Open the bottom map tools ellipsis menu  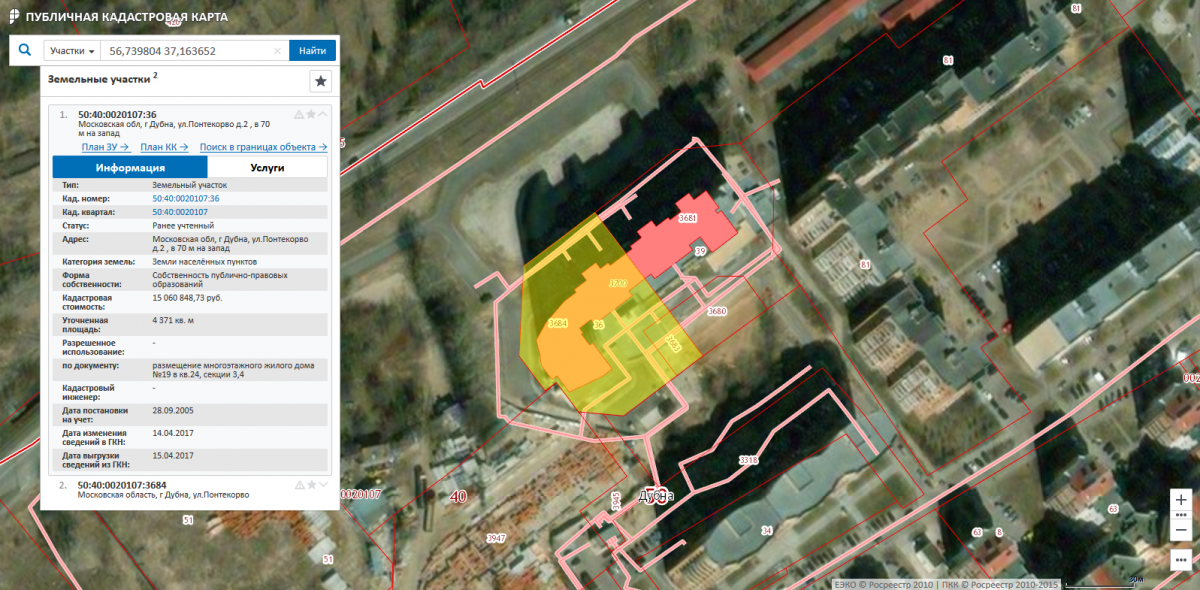pyautogui.click(x=1181, y=558)
